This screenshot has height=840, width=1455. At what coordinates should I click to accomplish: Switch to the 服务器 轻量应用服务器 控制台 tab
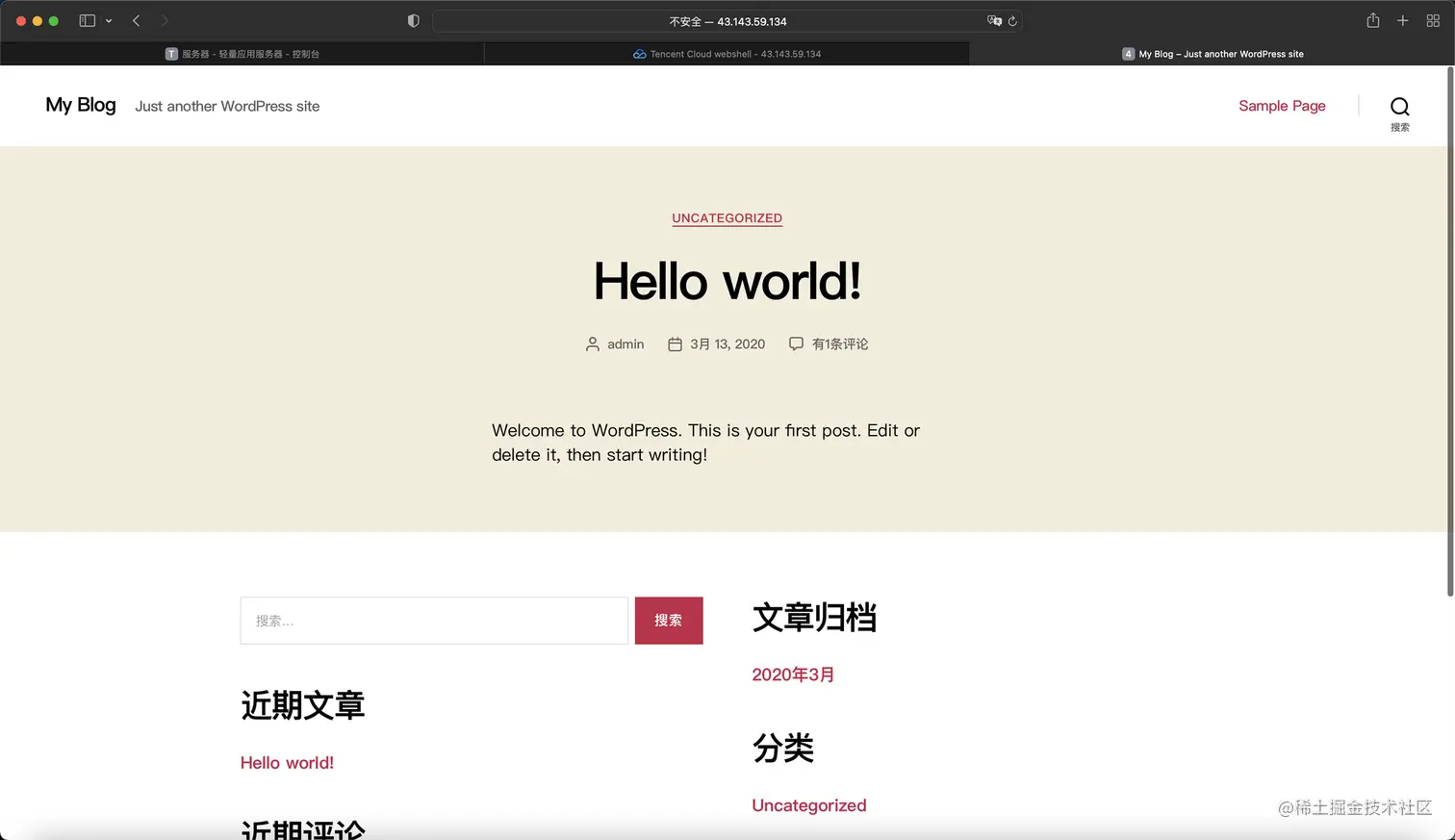[x=242, y=54]
